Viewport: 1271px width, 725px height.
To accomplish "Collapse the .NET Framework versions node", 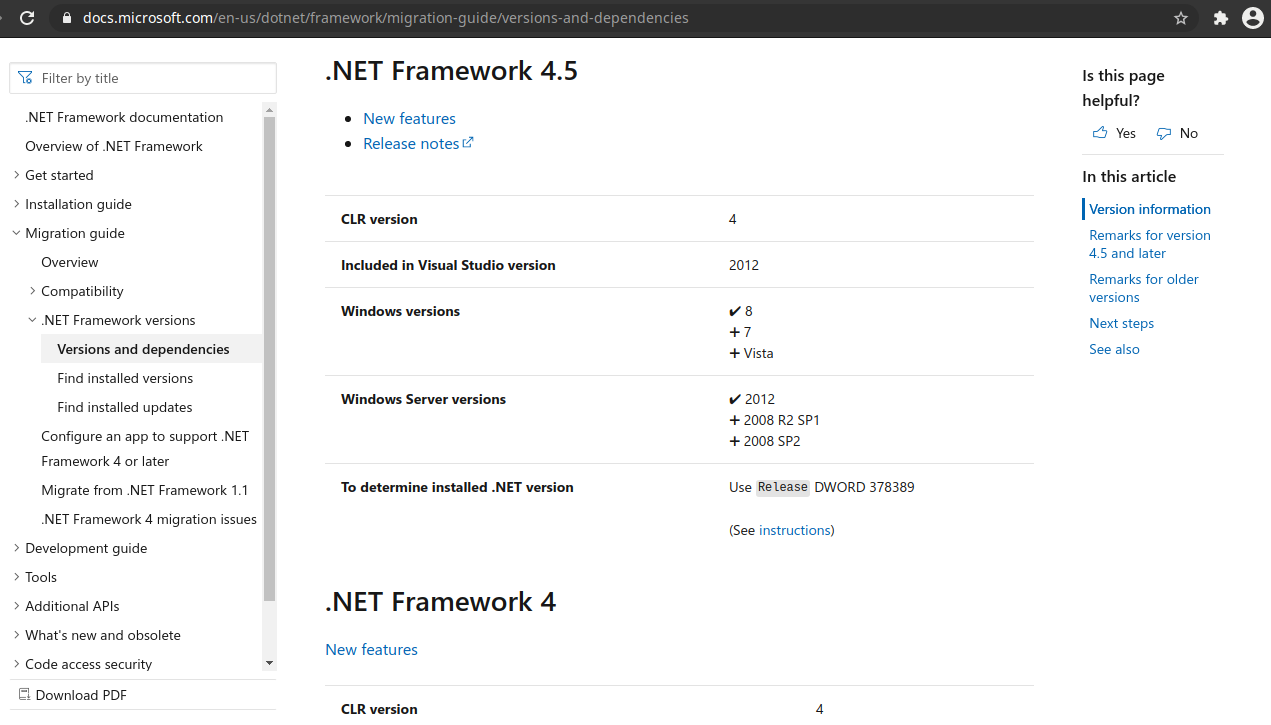I will 32,320.
